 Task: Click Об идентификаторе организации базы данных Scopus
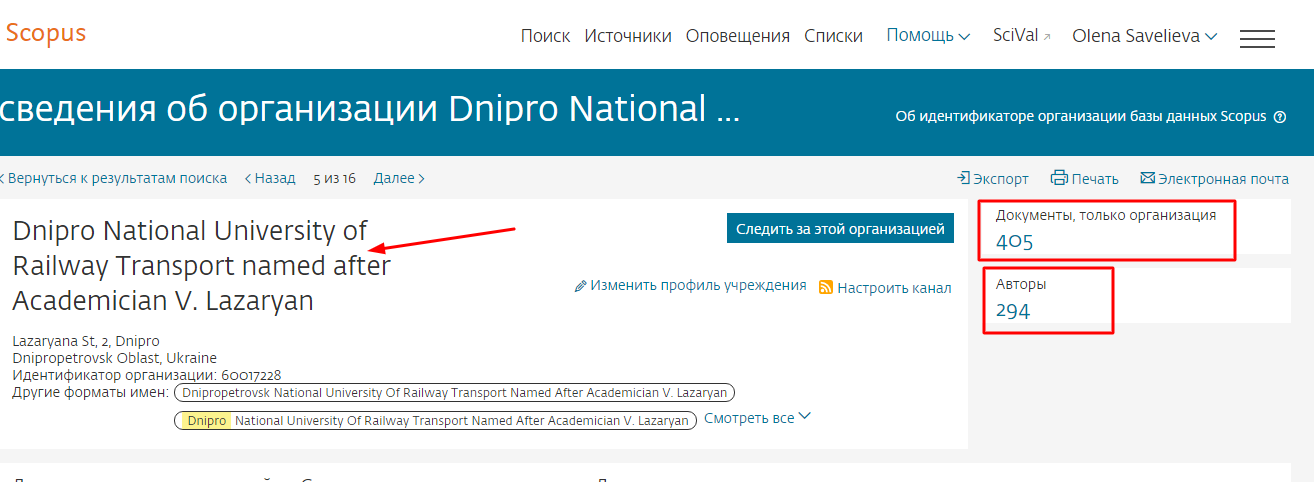[1081, 117]
